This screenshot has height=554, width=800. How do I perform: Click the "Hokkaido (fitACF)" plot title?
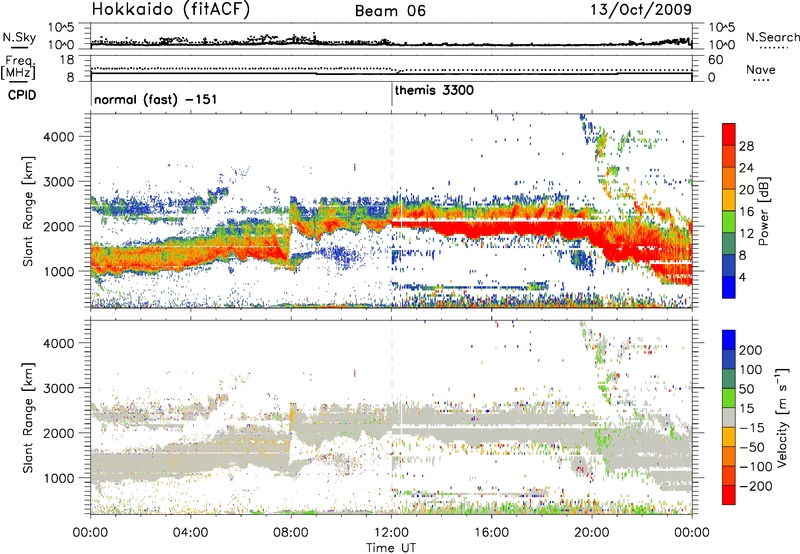pyautogui.click(x=171, y=9)
